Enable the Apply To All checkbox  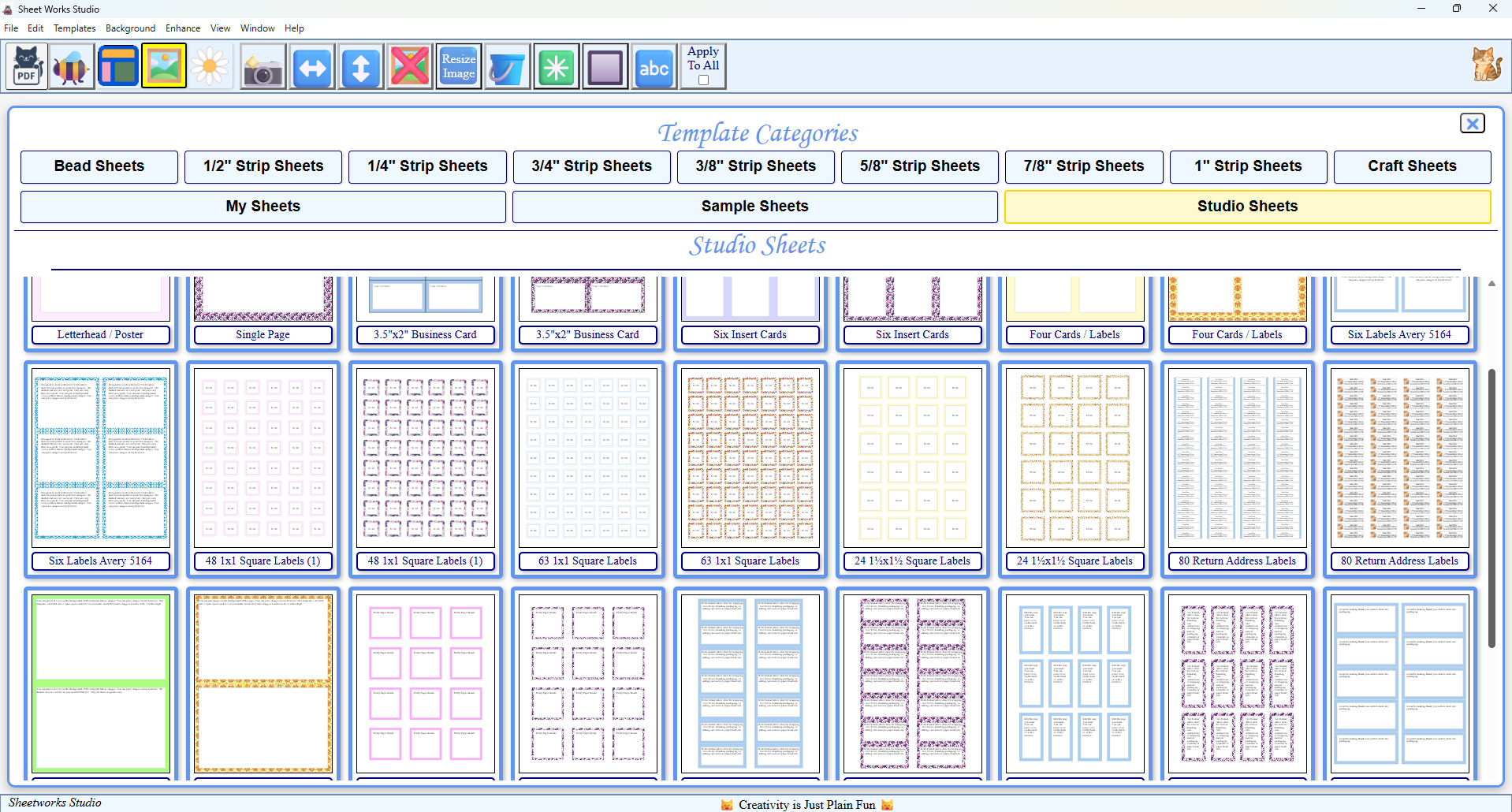(x=702, y=79)
